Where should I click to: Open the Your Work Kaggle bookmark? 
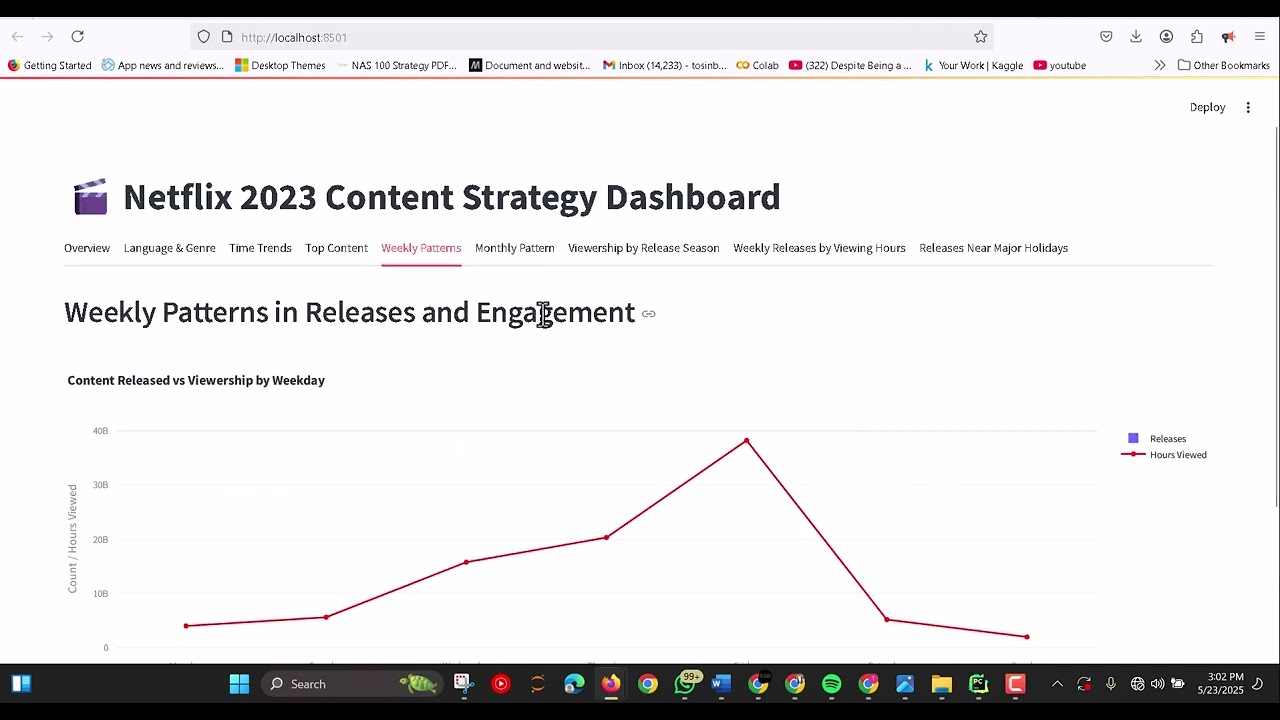973,65
